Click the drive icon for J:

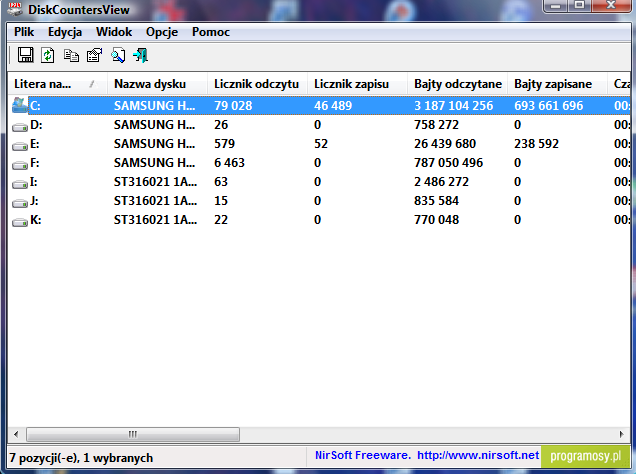[19, 203]
